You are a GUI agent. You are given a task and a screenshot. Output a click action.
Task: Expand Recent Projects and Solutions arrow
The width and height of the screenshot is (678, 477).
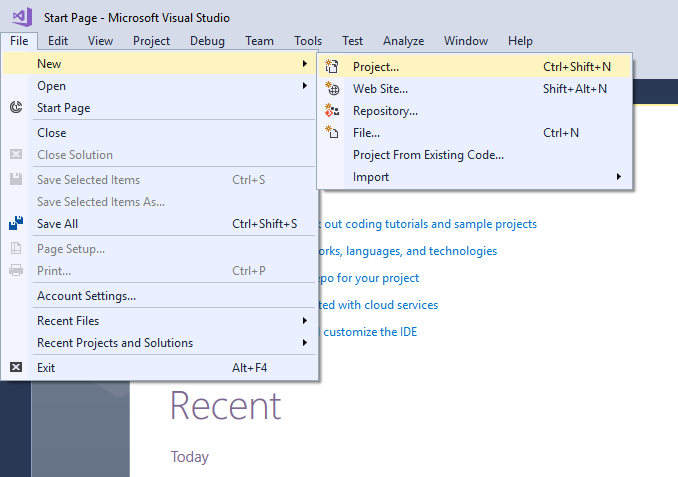305,343
